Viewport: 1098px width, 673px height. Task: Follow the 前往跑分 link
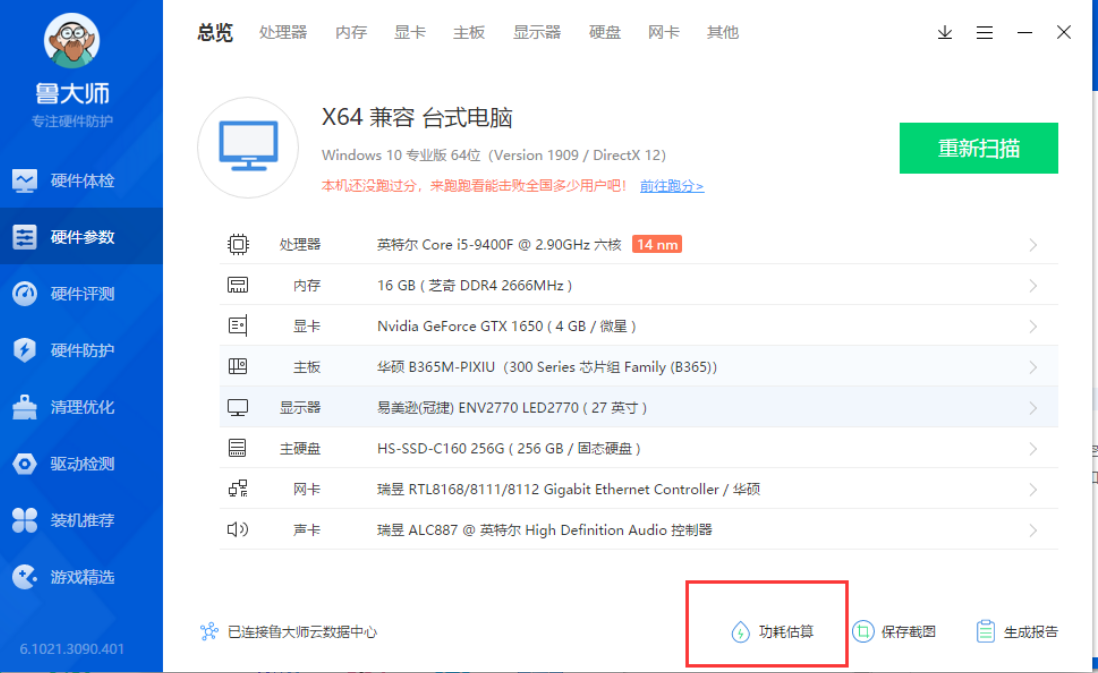(671, 186)
